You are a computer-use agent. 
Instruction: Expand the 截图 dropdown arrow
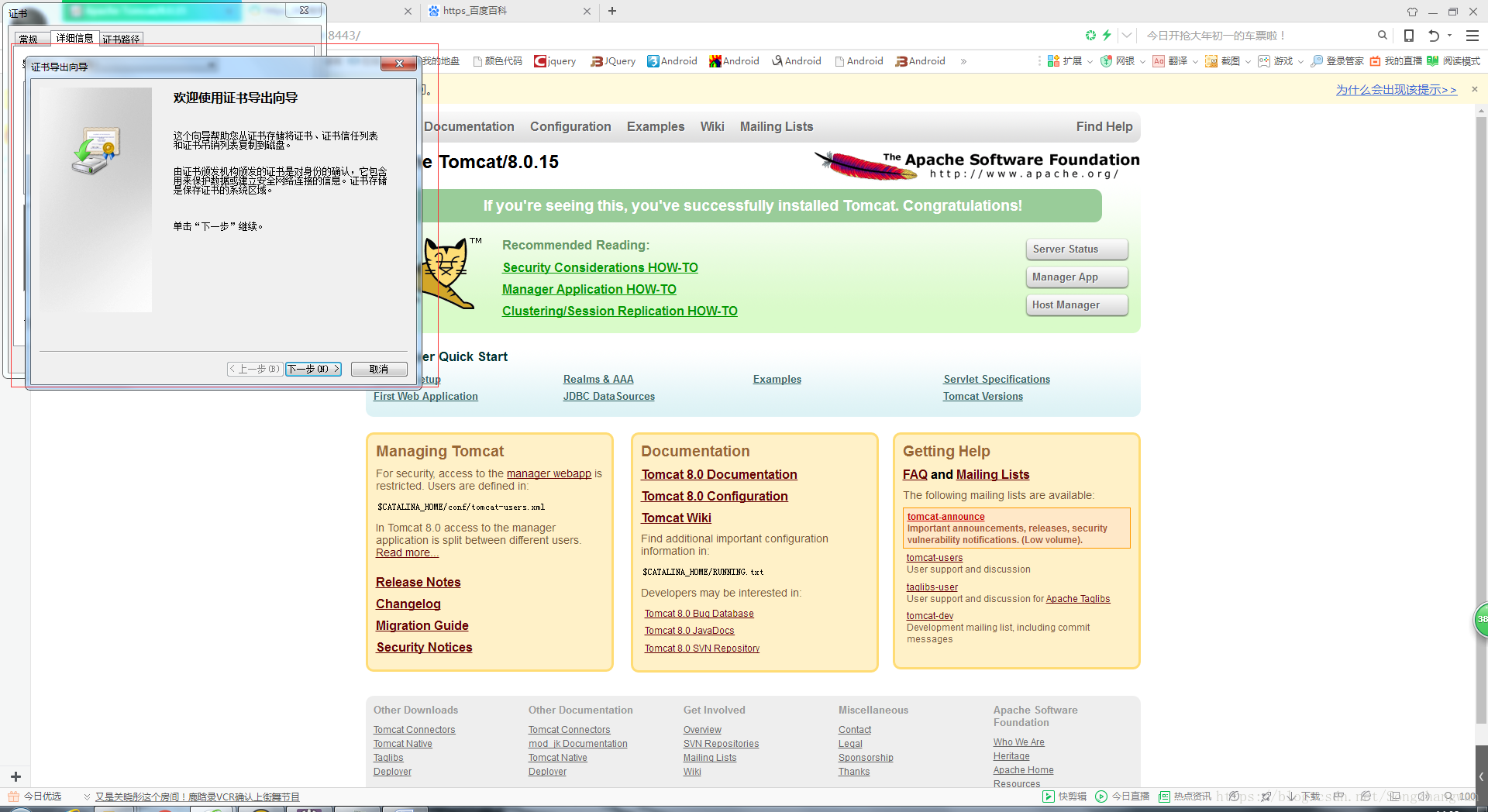point(1248,62)
